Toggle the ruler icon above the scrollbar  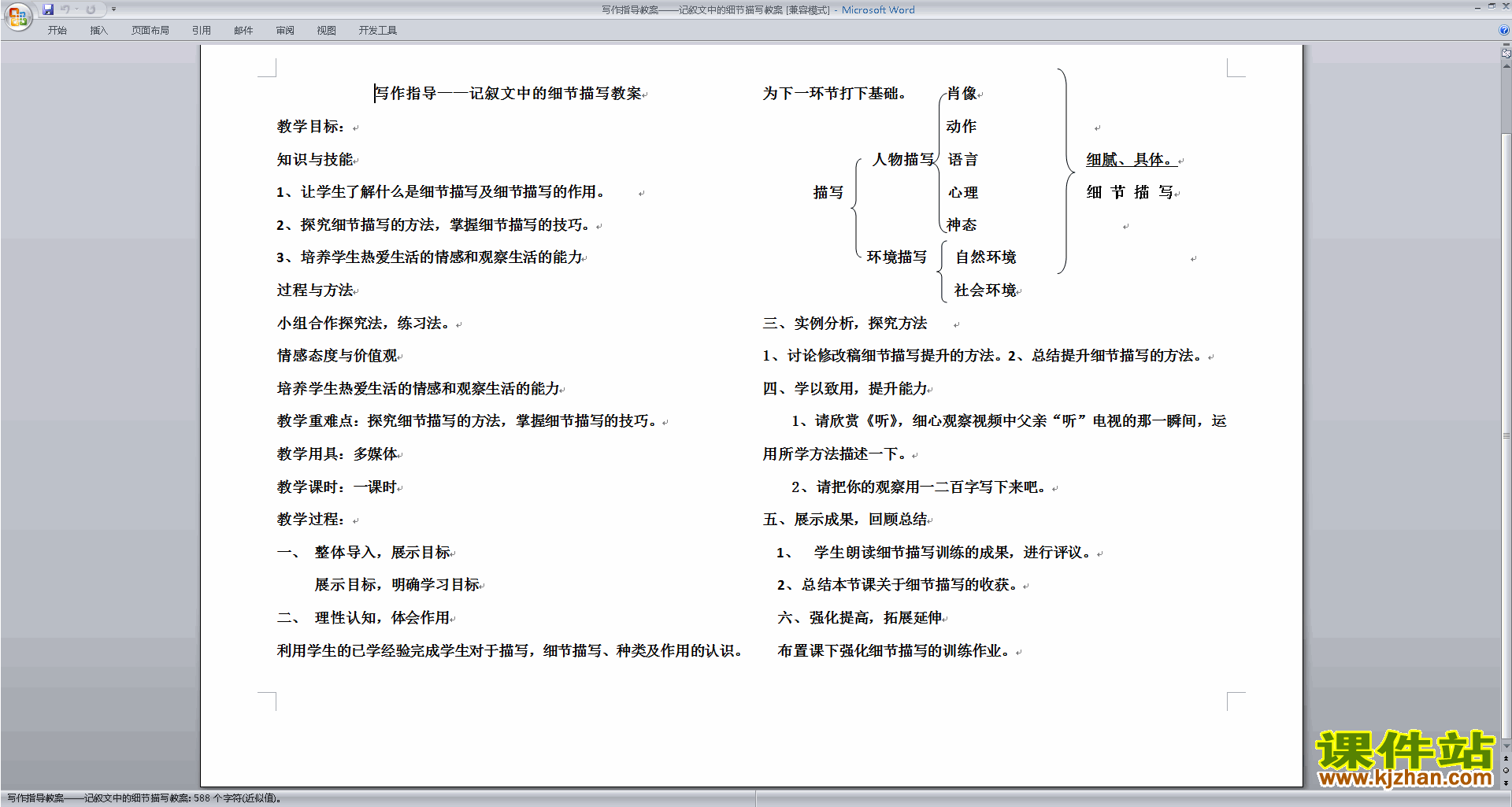(1506, 54)
